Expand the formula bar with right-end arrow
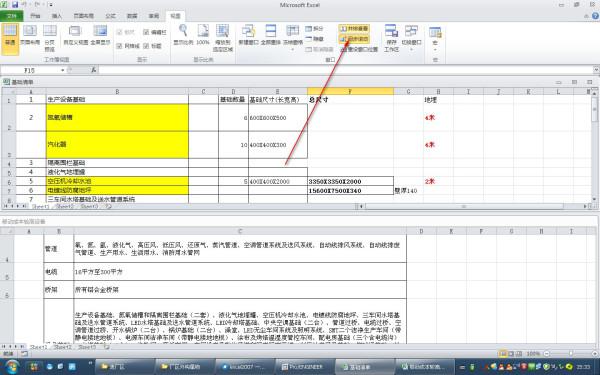Screen dimensions: 600x375 pos(596,70)
